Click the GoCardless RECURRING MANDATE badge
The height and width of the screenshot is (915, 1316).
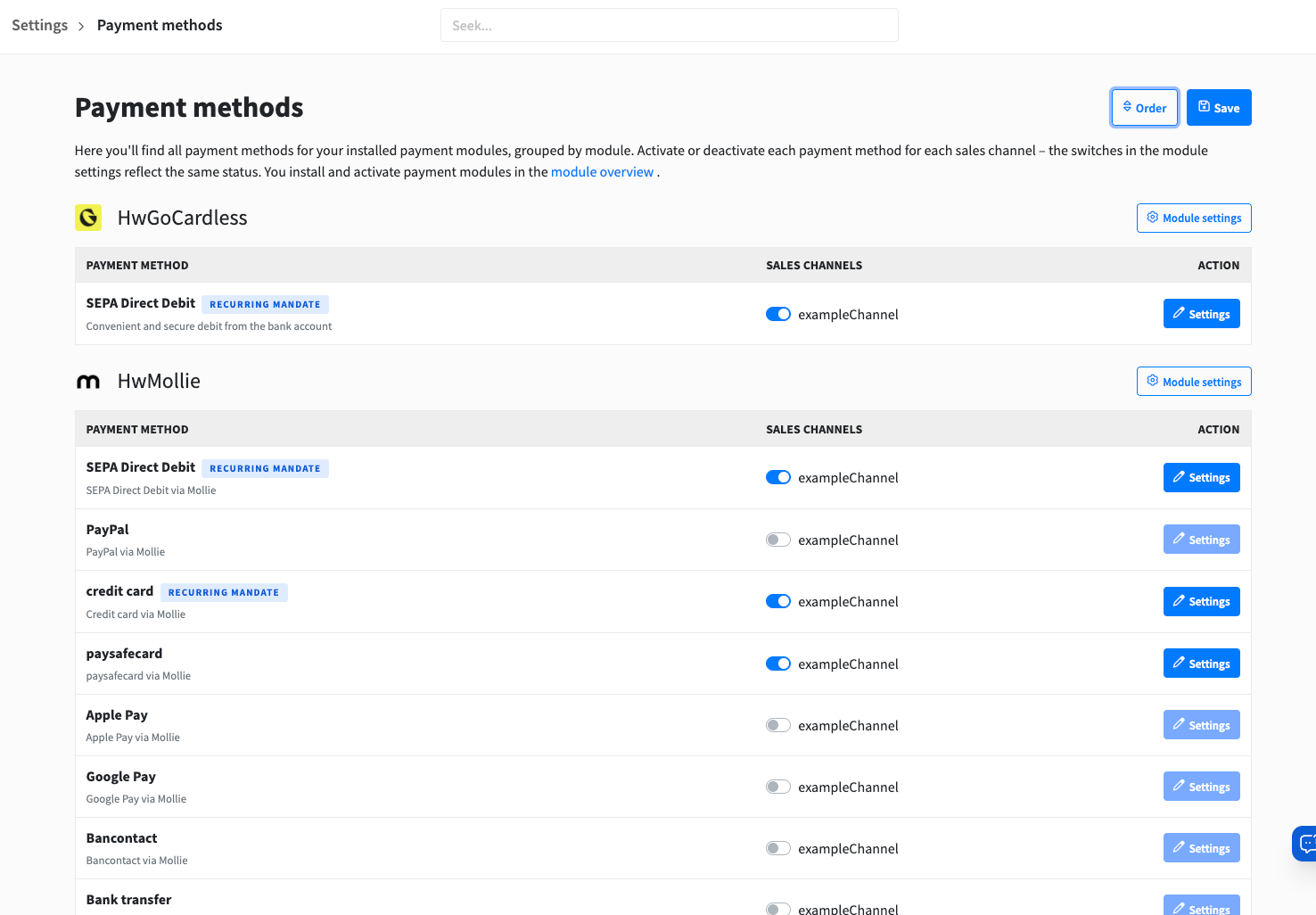(265, 304)
